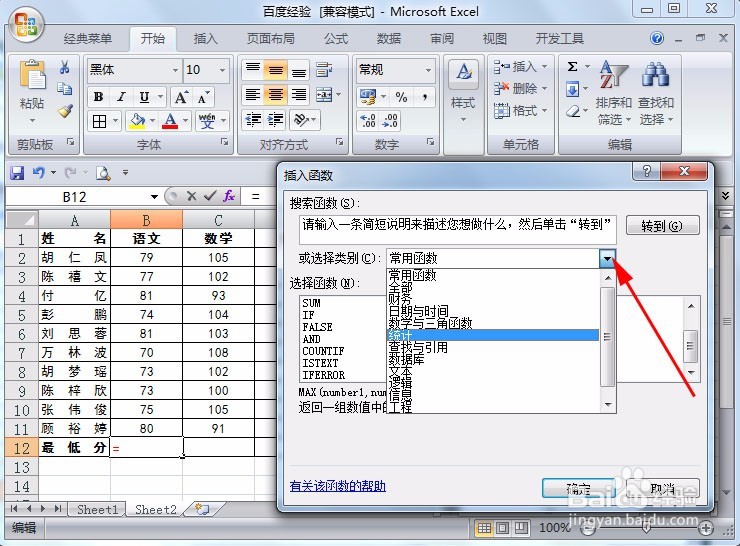Open the font name 黑体 dropdown
This screenshot has width=740, height=546.
tap(175, 70)
